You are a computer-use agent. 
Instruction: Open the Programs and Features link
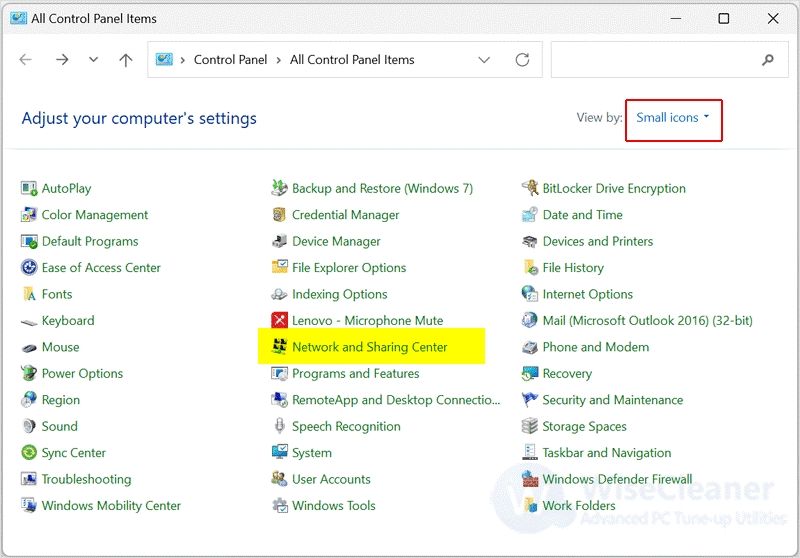click(x=355, y=373)
